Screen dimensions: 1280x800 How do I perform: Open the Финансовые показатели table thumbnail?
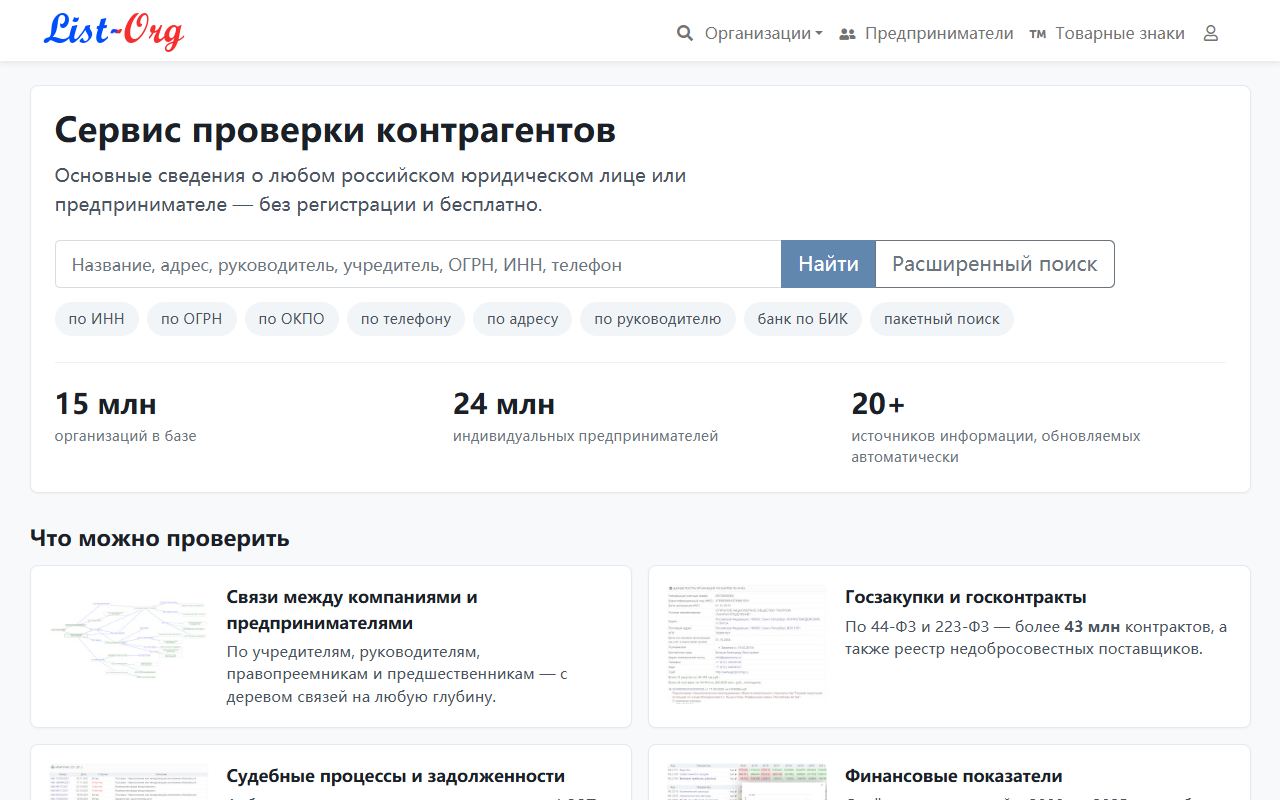(747, 782)
